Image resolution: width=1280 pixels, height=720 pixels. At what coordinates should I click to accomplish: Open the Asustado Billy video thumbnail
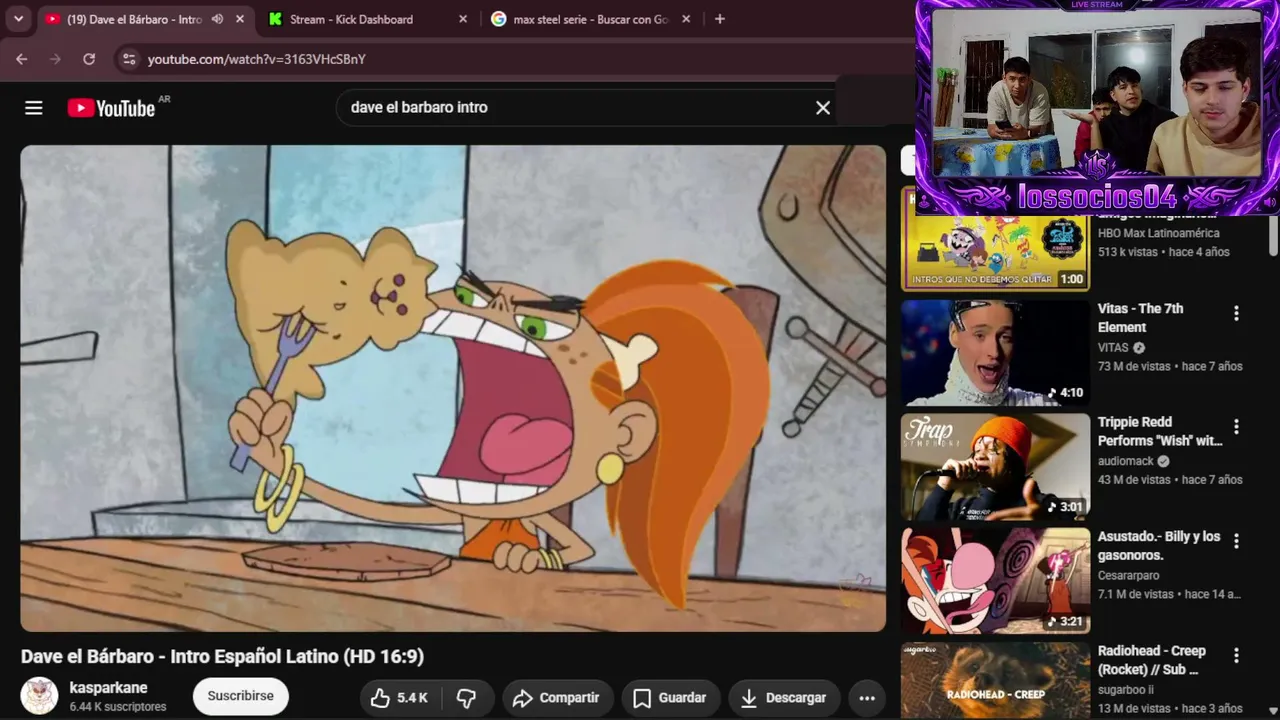[995, 581]
